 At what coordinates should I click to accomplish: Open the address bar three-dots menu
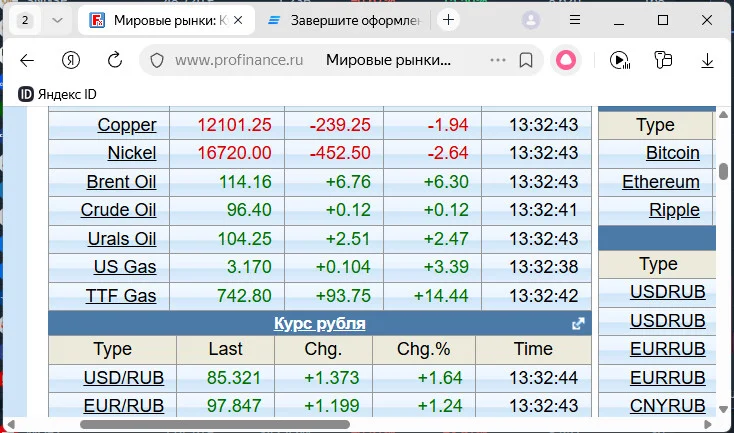tap(498, 60)
